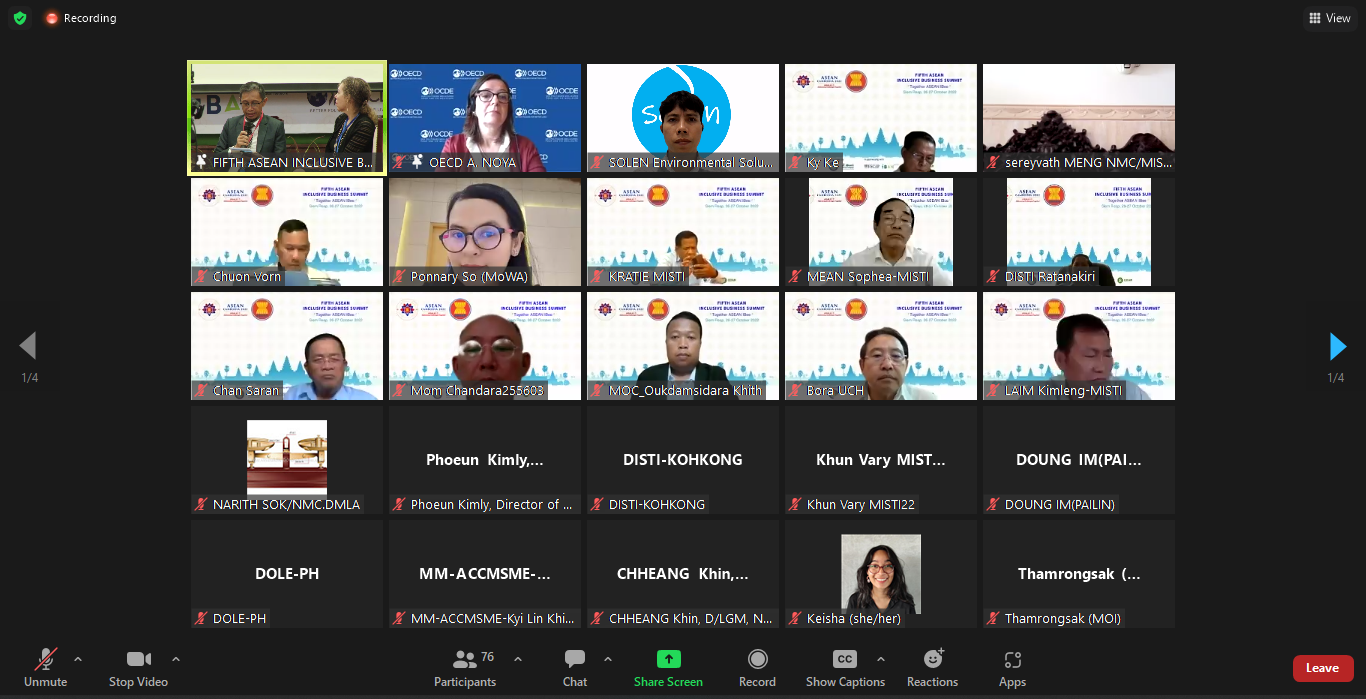Open the Apps panel
The image size is (1366, 699).
(x=1012, y=668)
